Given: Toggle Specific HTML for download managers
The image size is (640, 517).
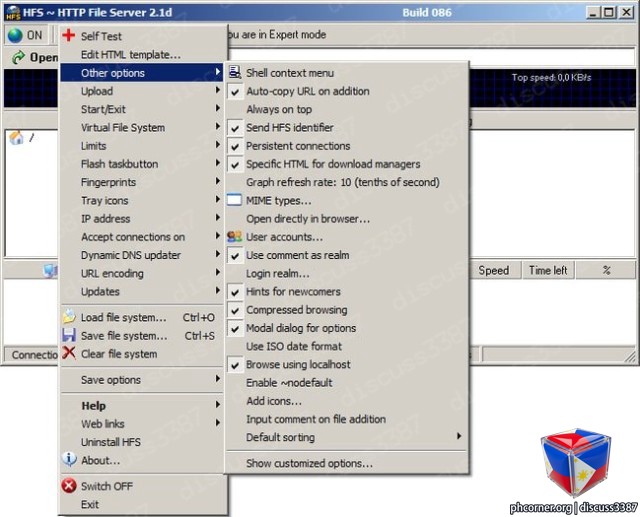Looking at the screenshot, I should click(x=347, y=164).
